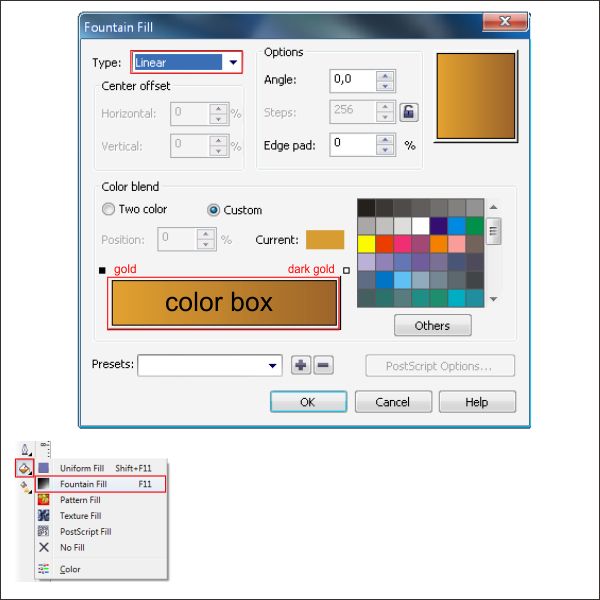Click the Vertical offset field
This screenshot has height=600, width=600.
[190, 145]
